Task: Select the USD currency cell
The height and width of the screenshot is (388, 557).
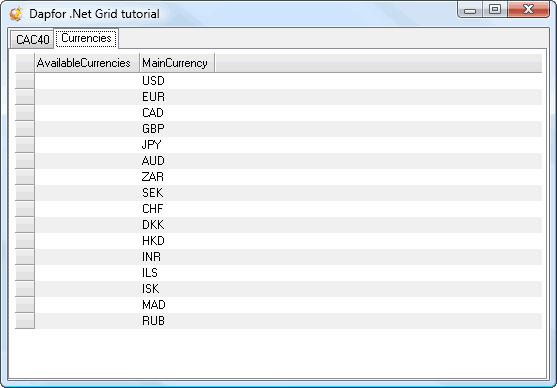Action: 177,81
